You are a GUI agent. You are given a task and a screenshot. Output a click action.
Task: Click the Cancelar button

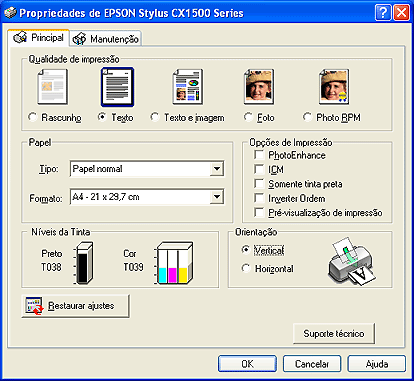(x=312, y=364)
